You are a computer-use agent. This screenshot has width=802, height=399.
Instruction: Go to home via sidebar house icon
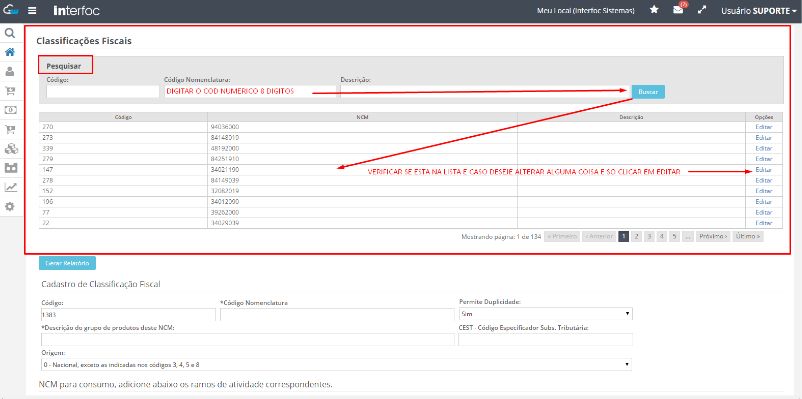point(10,52)
